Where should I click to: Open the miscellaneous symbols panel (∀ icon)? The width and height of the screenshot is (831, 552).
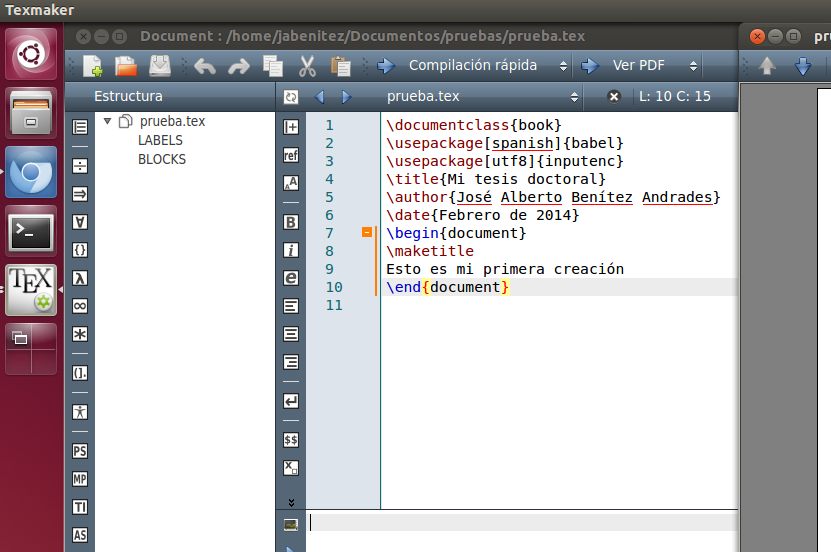[x=80, y=222]
